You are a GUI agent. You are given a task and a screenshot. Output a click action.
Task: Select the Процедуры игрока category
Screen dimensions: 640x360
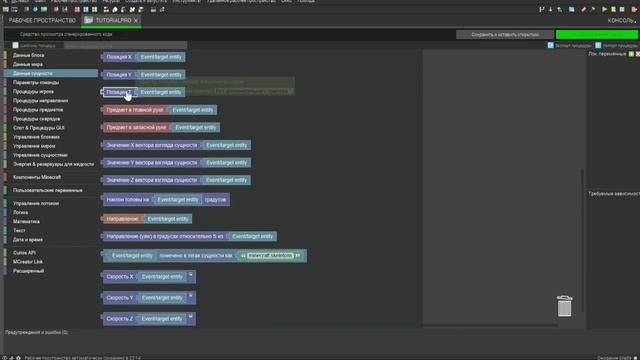(x=33, y=91)
